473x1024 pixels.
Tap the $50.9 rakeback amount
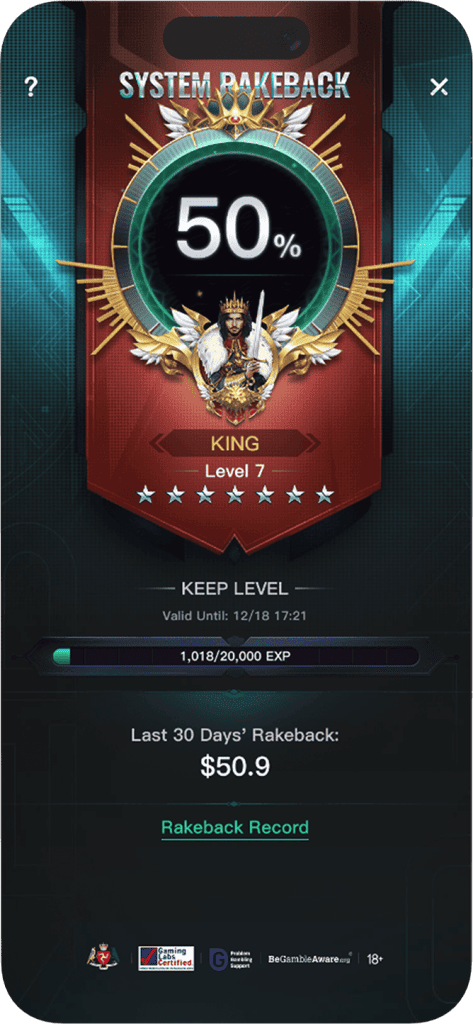pos(235,768)
